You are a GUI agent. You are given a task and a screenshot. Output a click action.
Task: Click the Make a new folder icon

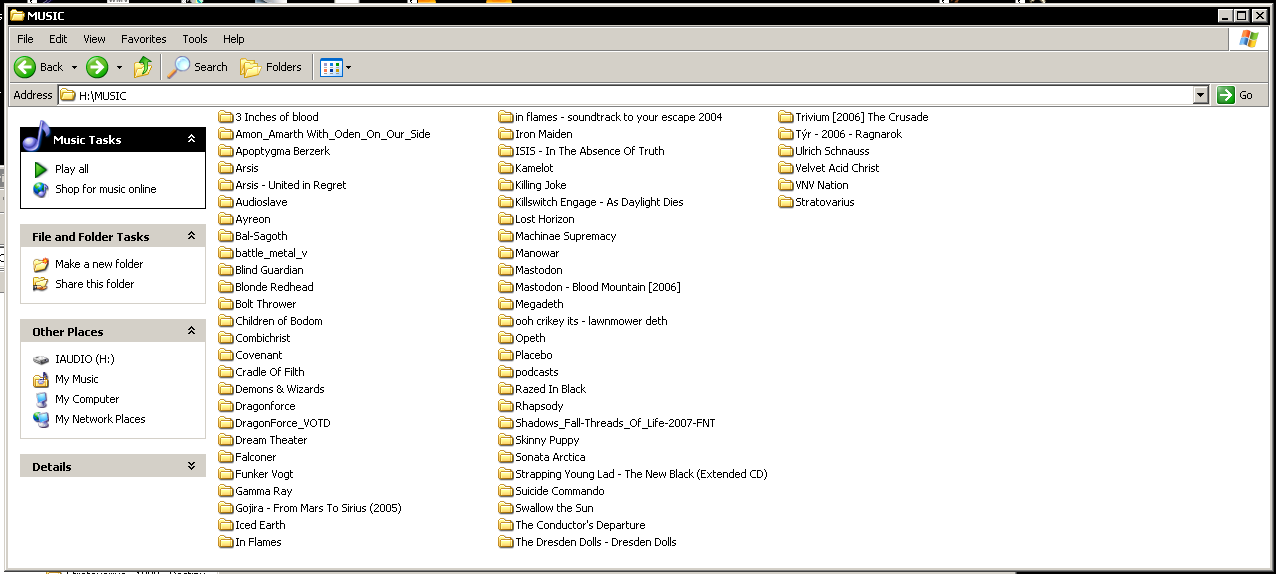(41, 264)
